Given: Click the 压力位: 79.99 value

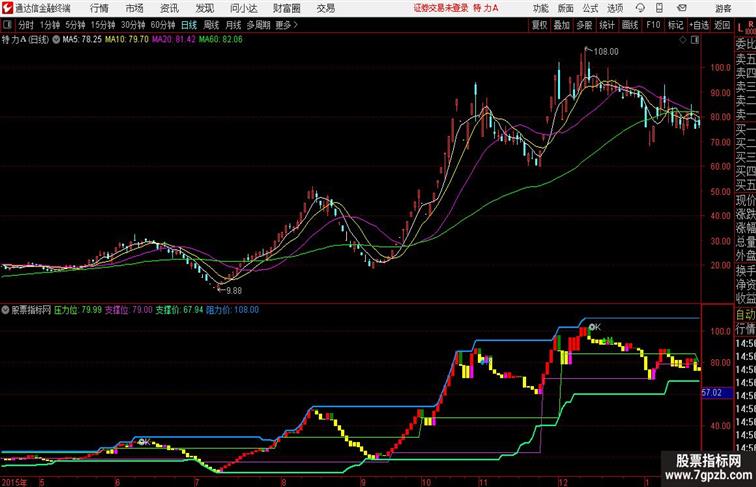Looking at the screenshot, I should (78, 310).
